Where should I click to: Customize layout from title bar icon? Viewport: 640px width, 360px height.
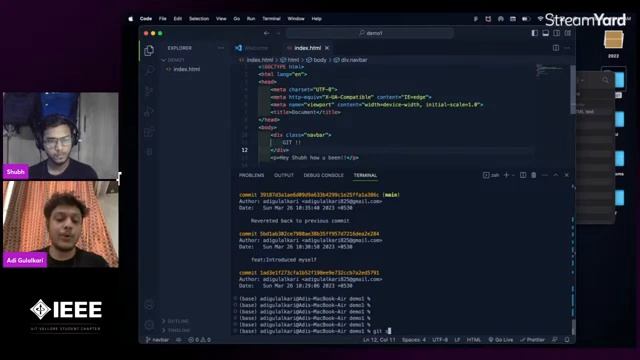[568, 33]
